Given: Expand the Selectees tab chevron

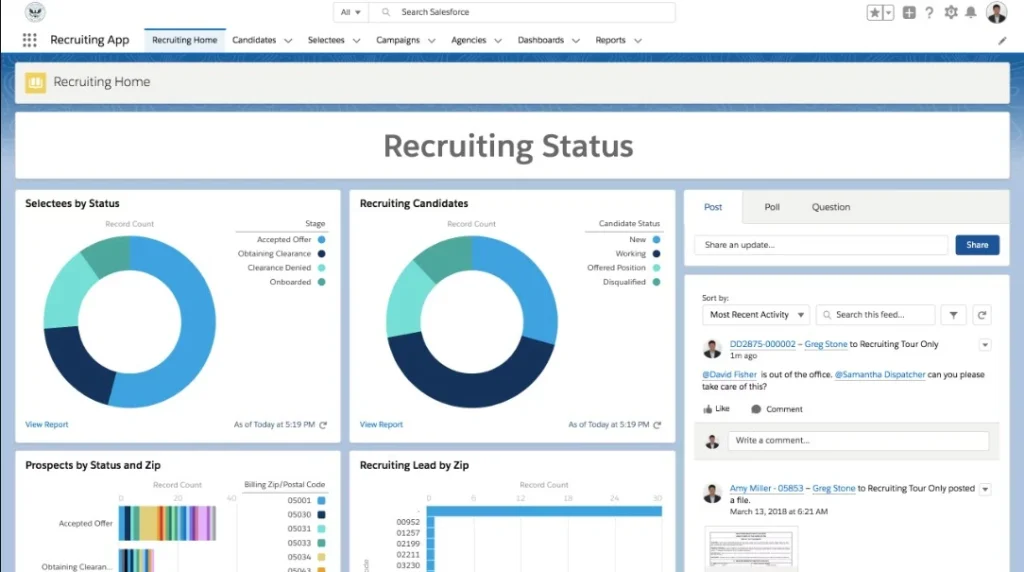Looking at the screenshot, I should click(357, 40).
